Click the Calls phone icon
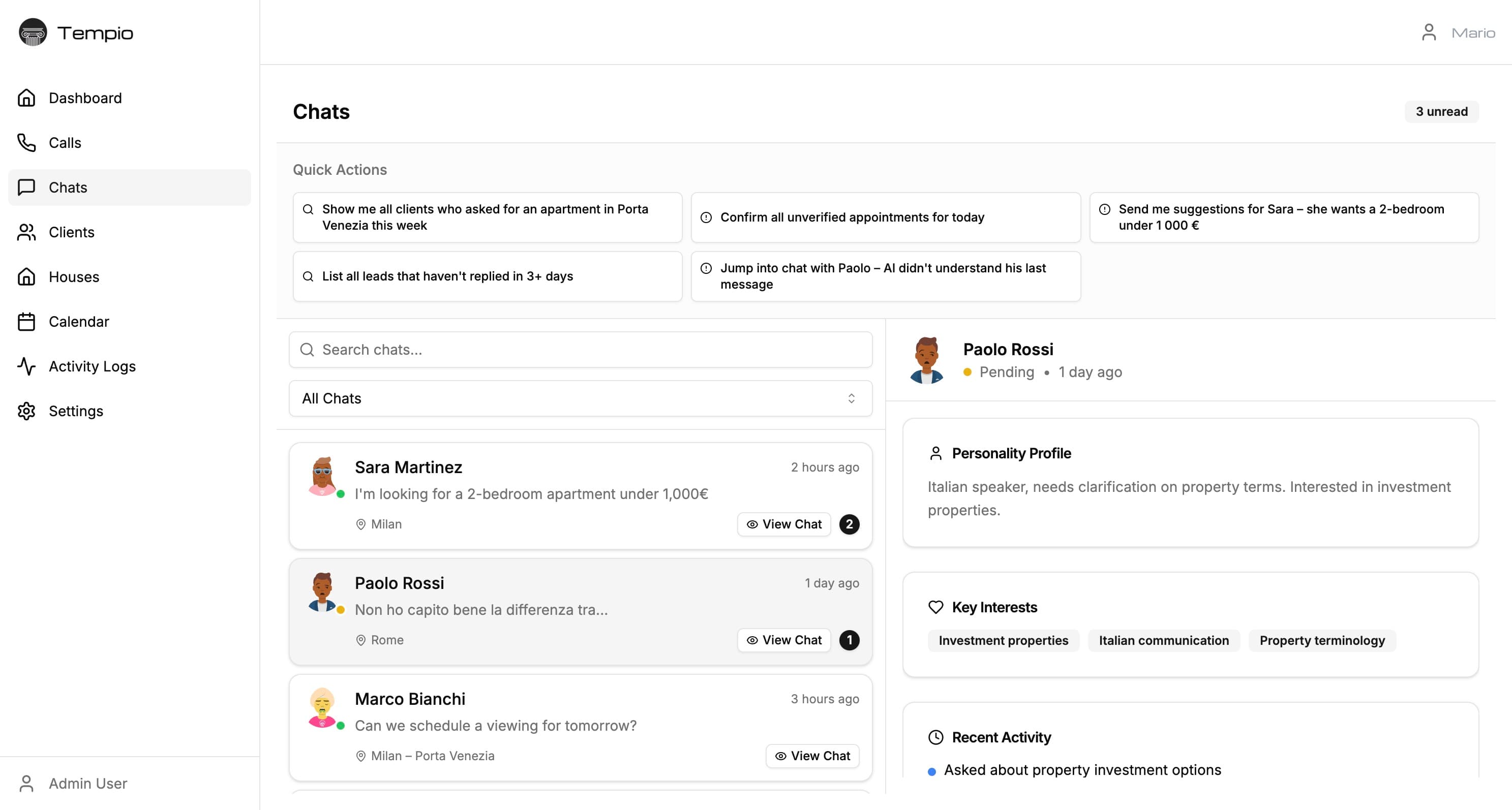This screenshot has height=810, width=1512. [26, 142]
